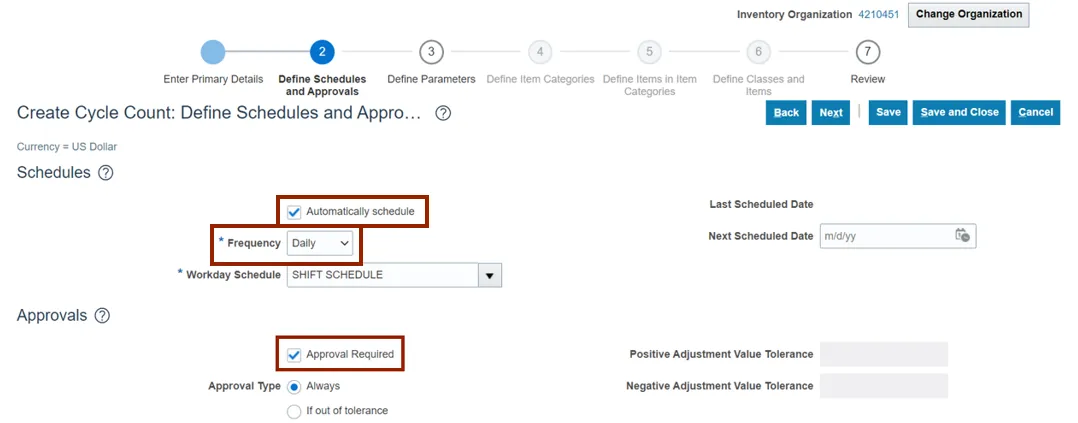Jump to Define Parameters step label
1078x423 pixels.
pyautogui.click(x=431, y=79)
